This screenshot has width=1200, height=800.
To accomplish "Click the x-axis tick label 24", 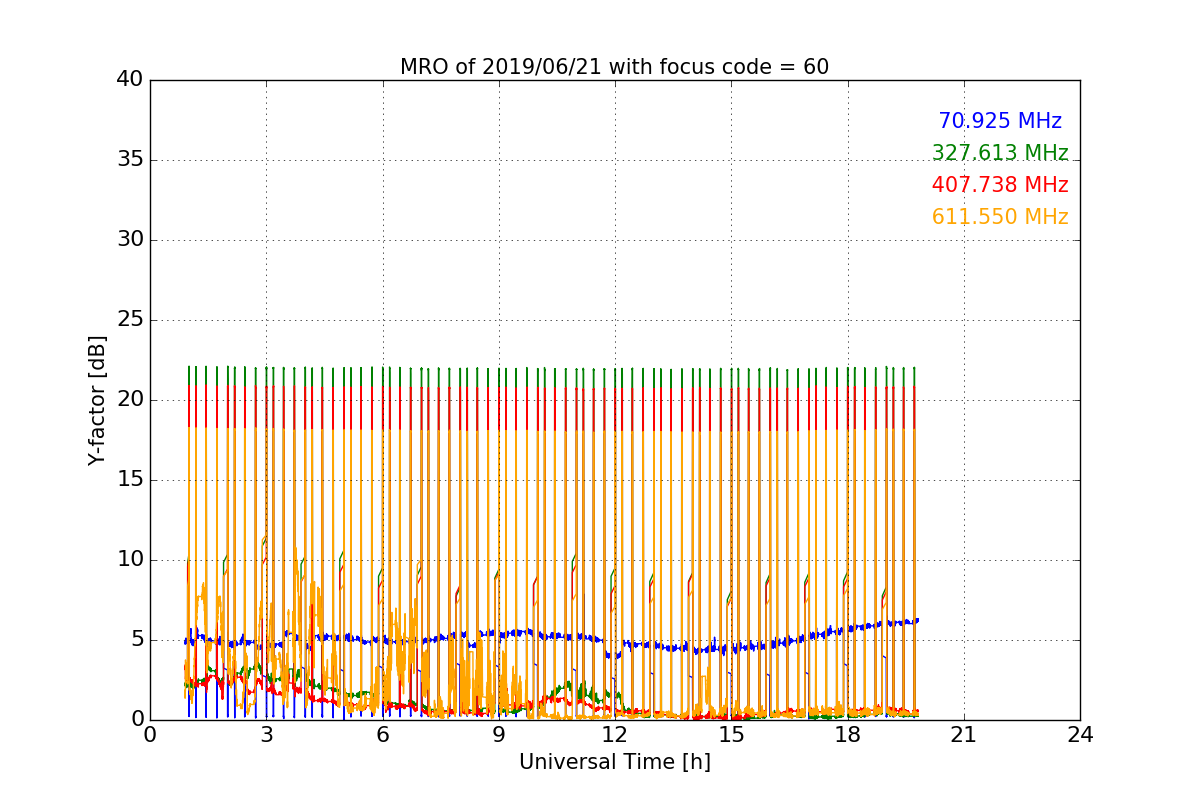I will click(x=1080, y=734).
